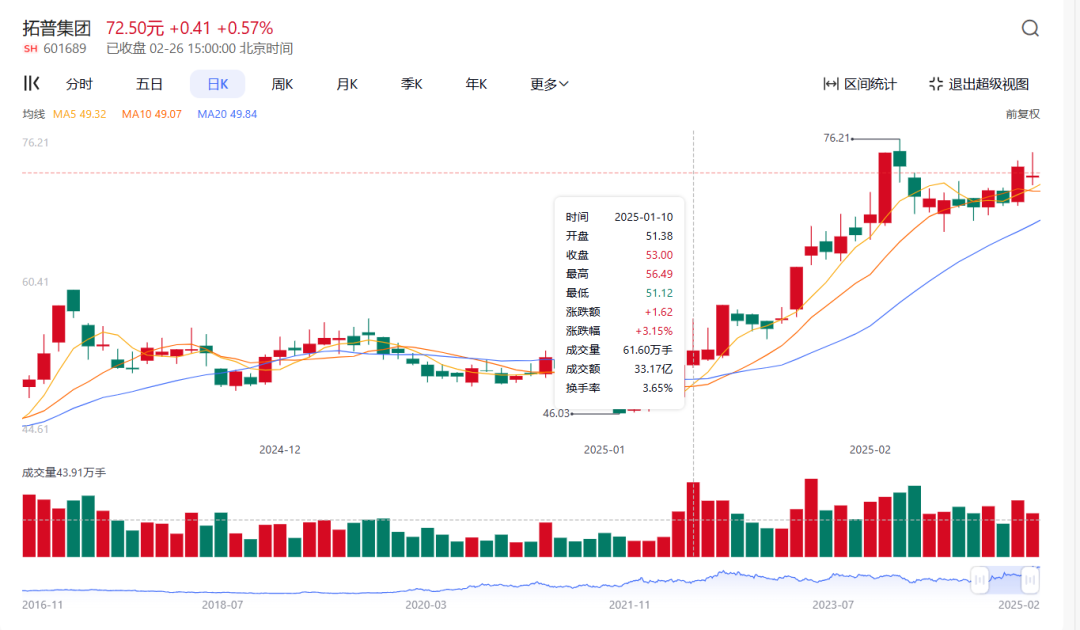Expand the 更多 period dropdown

coord(549,84)
